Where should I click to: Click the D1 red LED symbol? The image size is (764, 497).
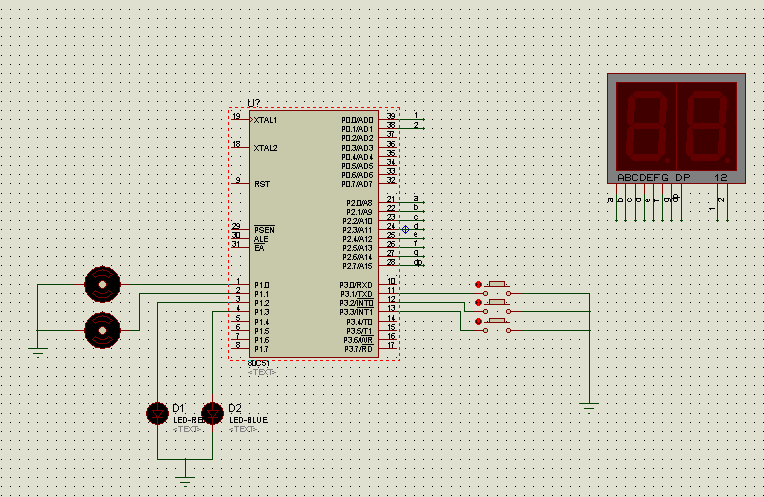point(157,414)
